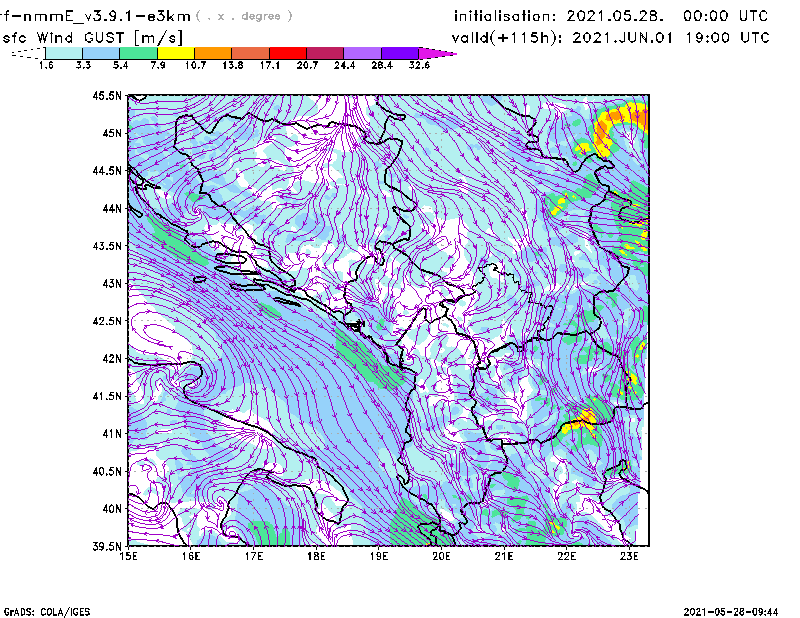Click the valid time '19:00 UTC'

pyautogui.click(x=728, y=38)
